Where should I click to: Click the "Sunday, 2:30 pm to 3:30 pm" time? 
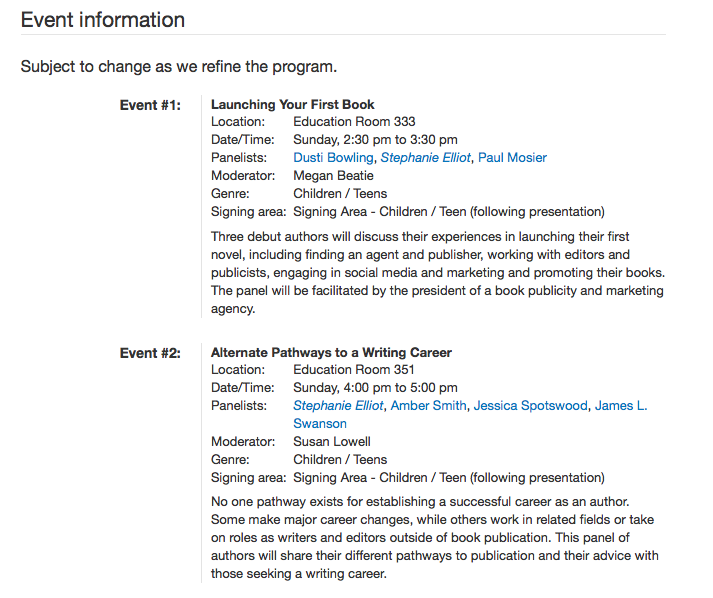(375, 140)
